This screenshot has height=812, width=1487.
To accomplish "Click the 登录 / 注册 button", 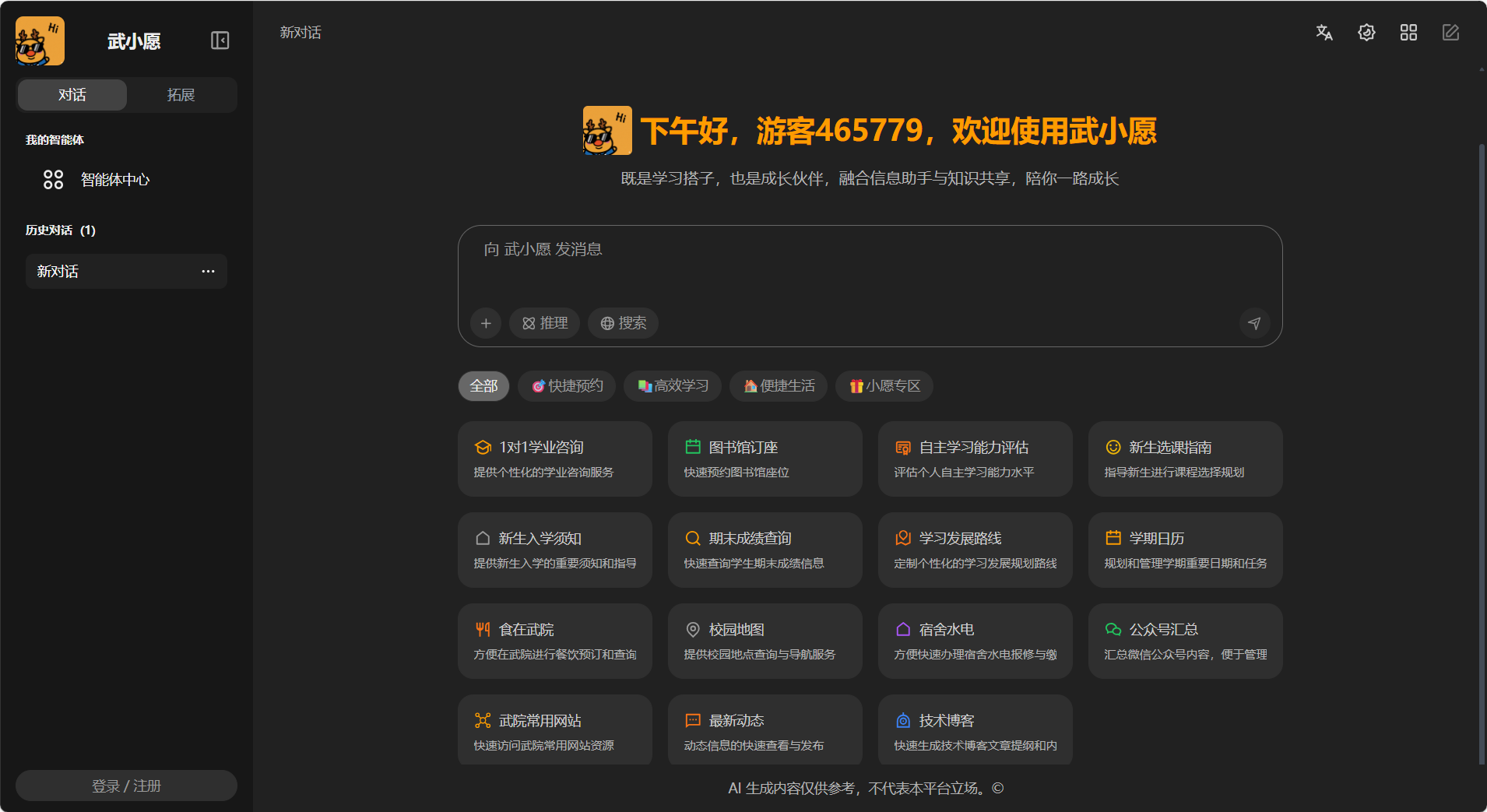I will [126, 786].
